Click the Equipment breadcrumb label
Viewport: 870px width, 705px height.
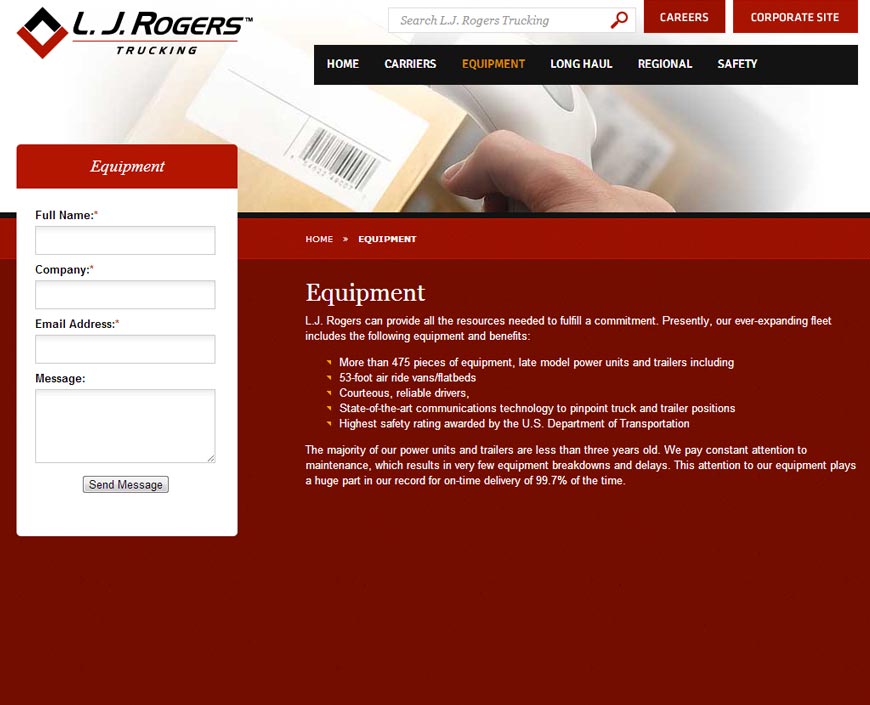pos(387,239)
